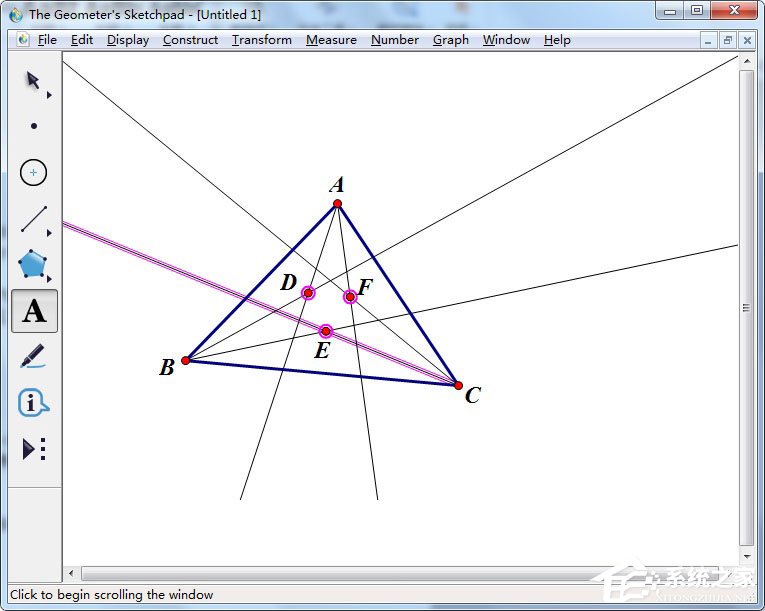Choose the Marker pen tool
The image size is (765, 611).
[x=33, y=356]
